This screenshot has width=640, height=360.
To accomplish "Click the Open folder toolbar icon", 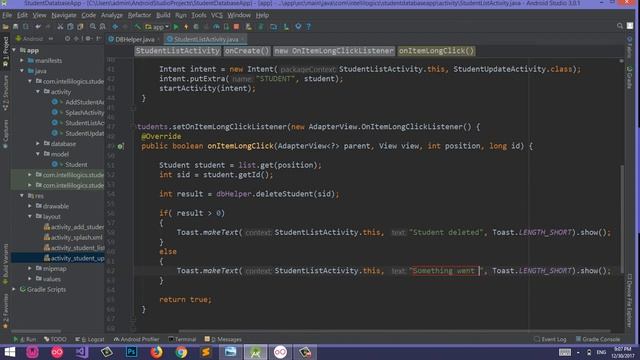I will click(x=5, y=27).
